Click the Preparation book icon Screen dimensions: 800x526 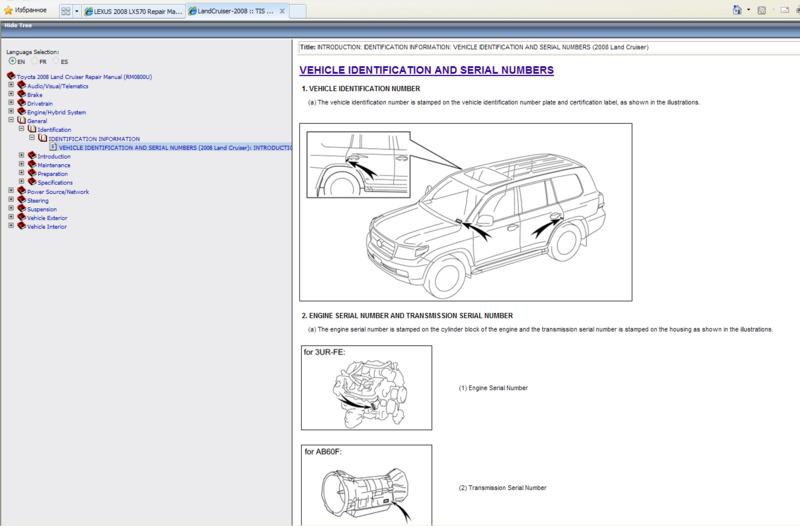coord(32,173)
